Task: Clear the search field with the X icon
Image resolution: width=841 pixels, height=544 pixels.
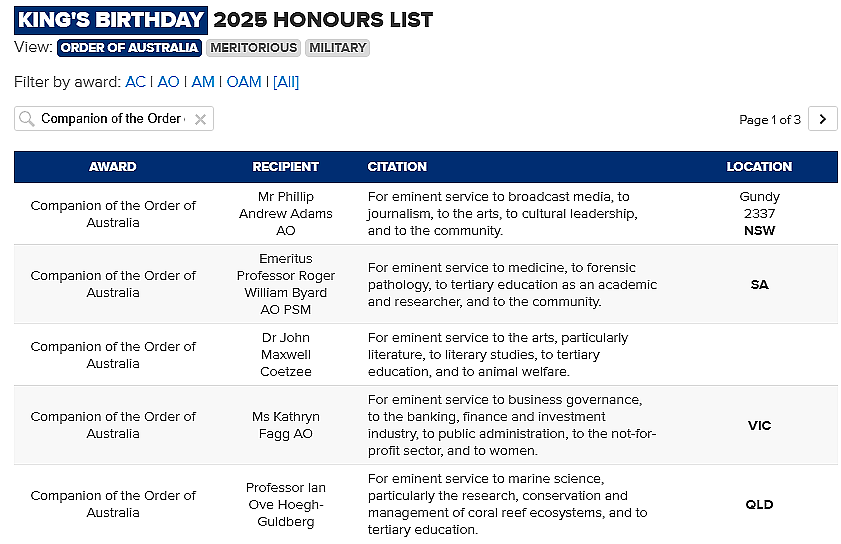Action: pyautogui.click(x=200, y=119)
